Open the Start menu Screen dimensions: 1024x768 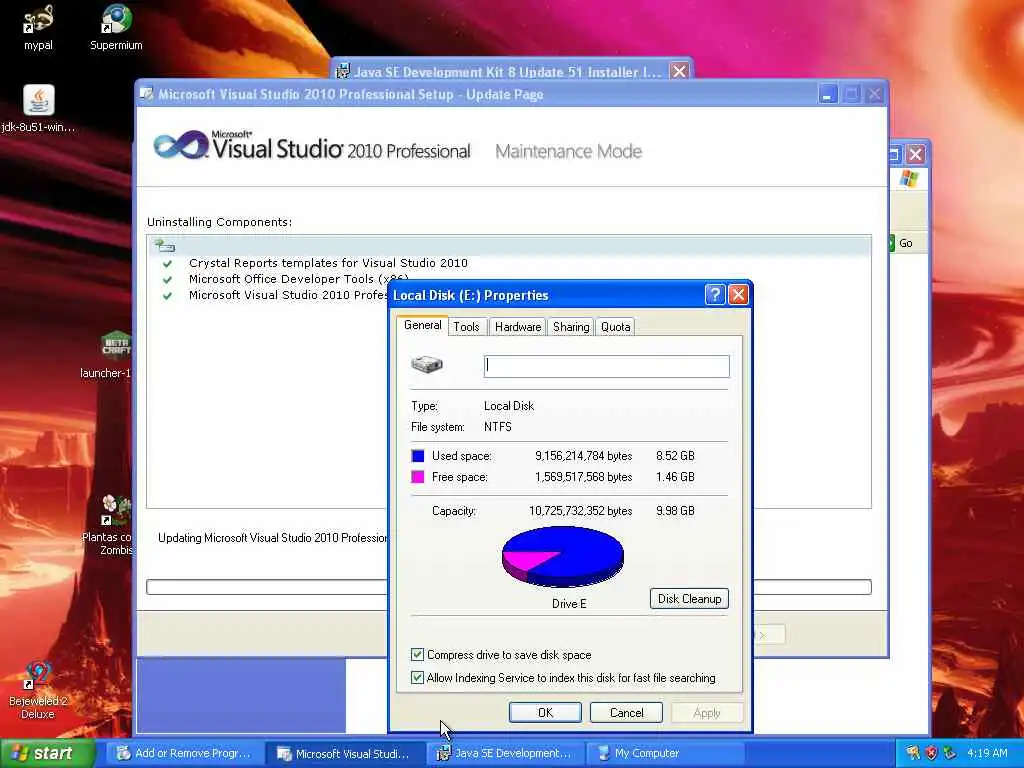tap(46, 753)
